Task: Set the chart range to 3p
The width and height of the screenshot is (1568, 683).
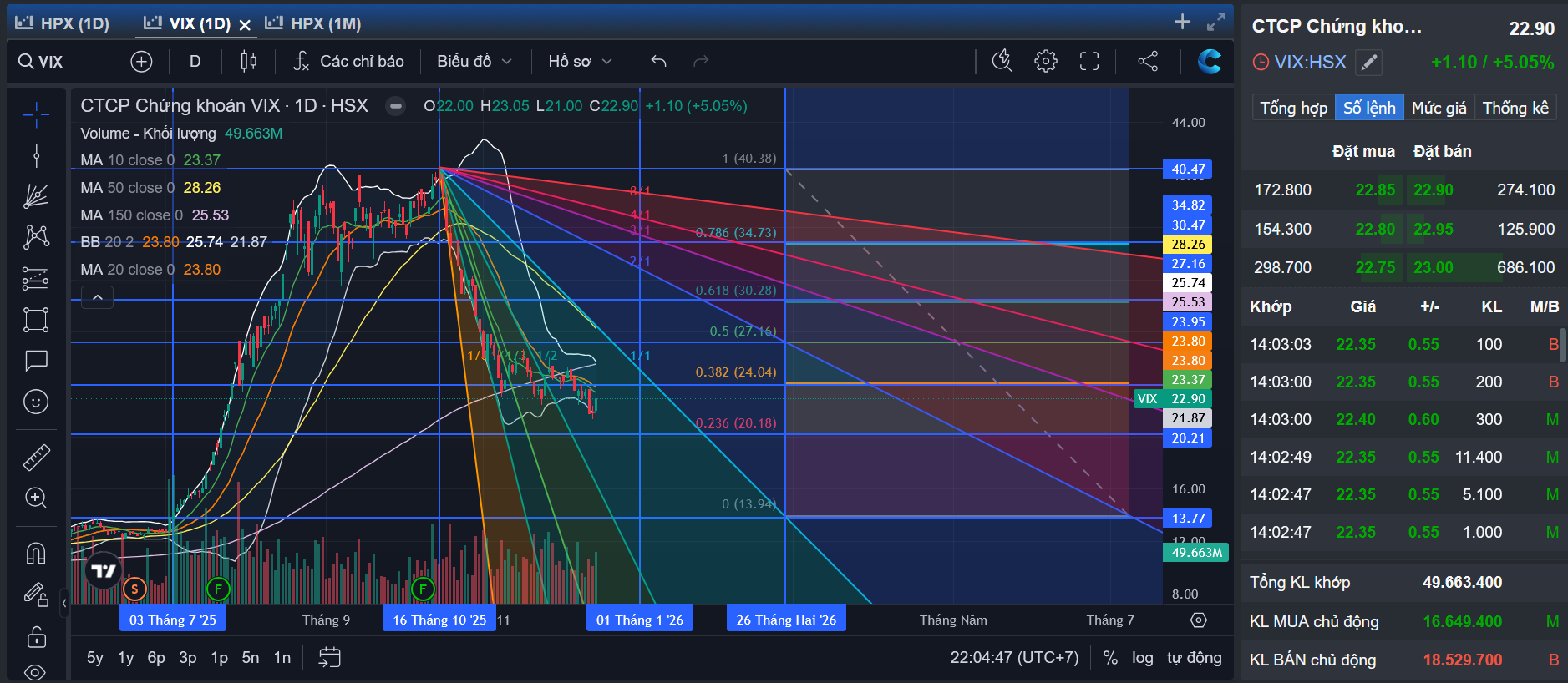Action: click(x=188, y=658)
